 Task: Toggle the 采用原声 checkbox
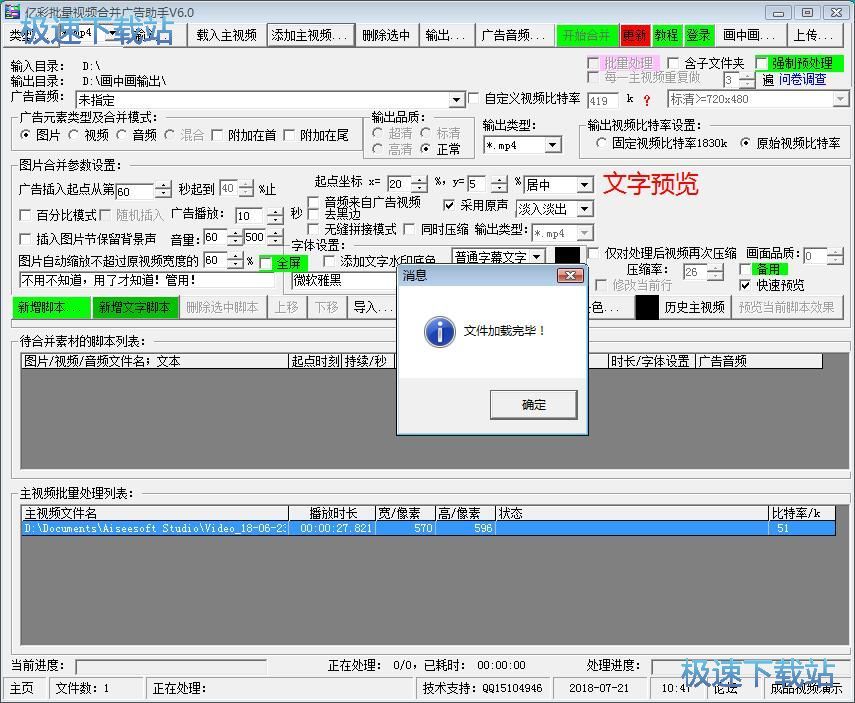point(449,205)
